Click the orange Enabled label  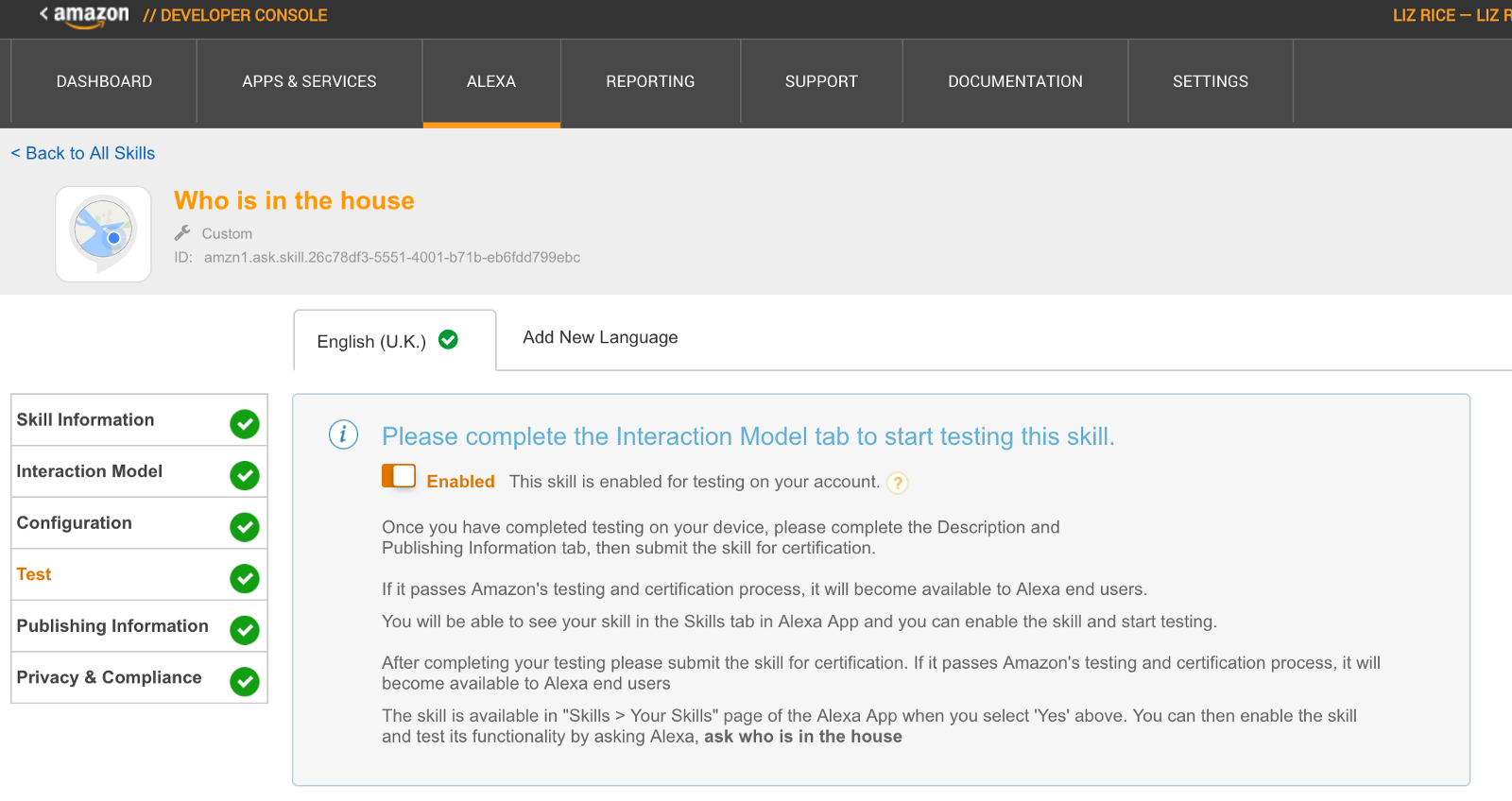coord(460,482)
